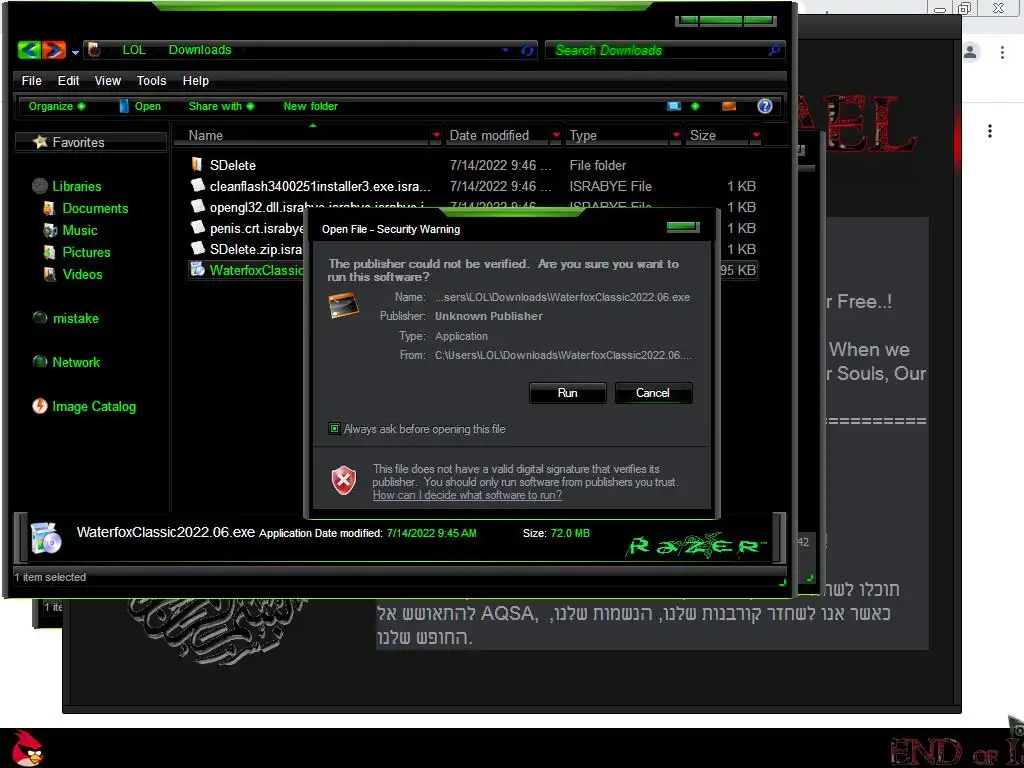Image resolution: width=1024 pixels, height=768 pixels.
Task: Select the cleanflash3400251installer3.exe file
Action: 320,186
